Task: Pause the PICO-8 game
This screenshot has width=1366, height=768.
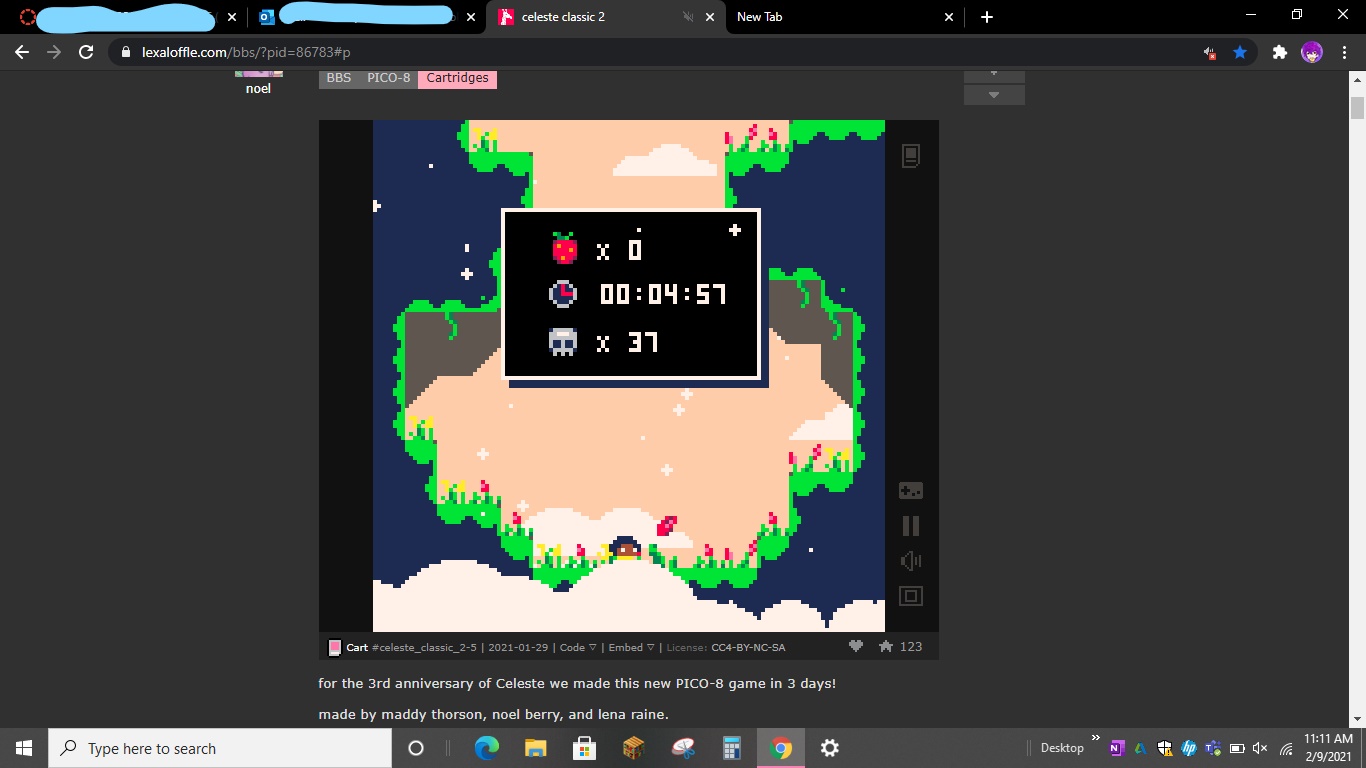Action: click(x=910, y=526)
